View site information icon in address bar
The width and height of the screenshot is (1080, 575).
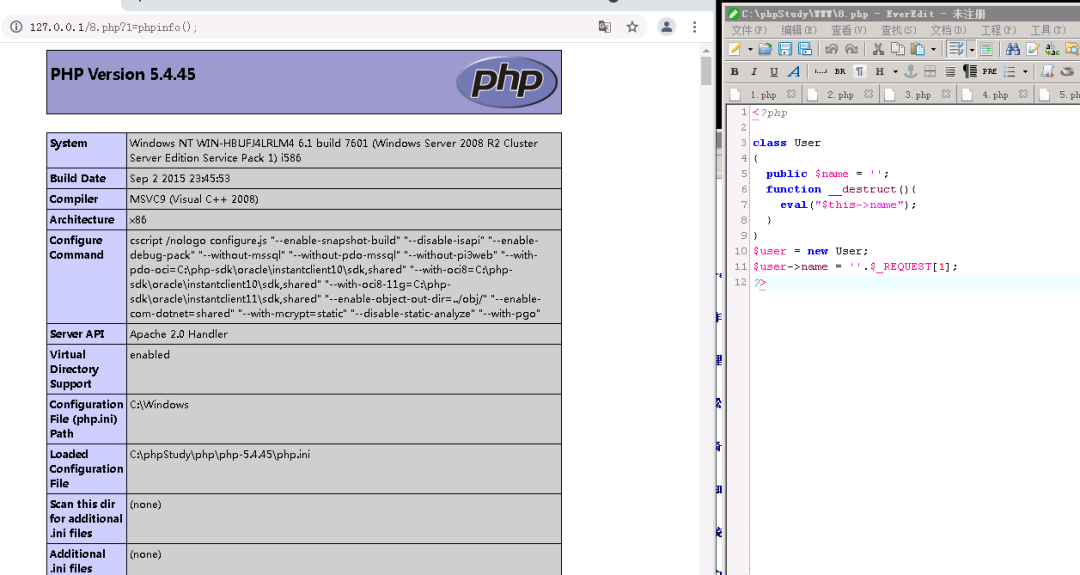16,27
